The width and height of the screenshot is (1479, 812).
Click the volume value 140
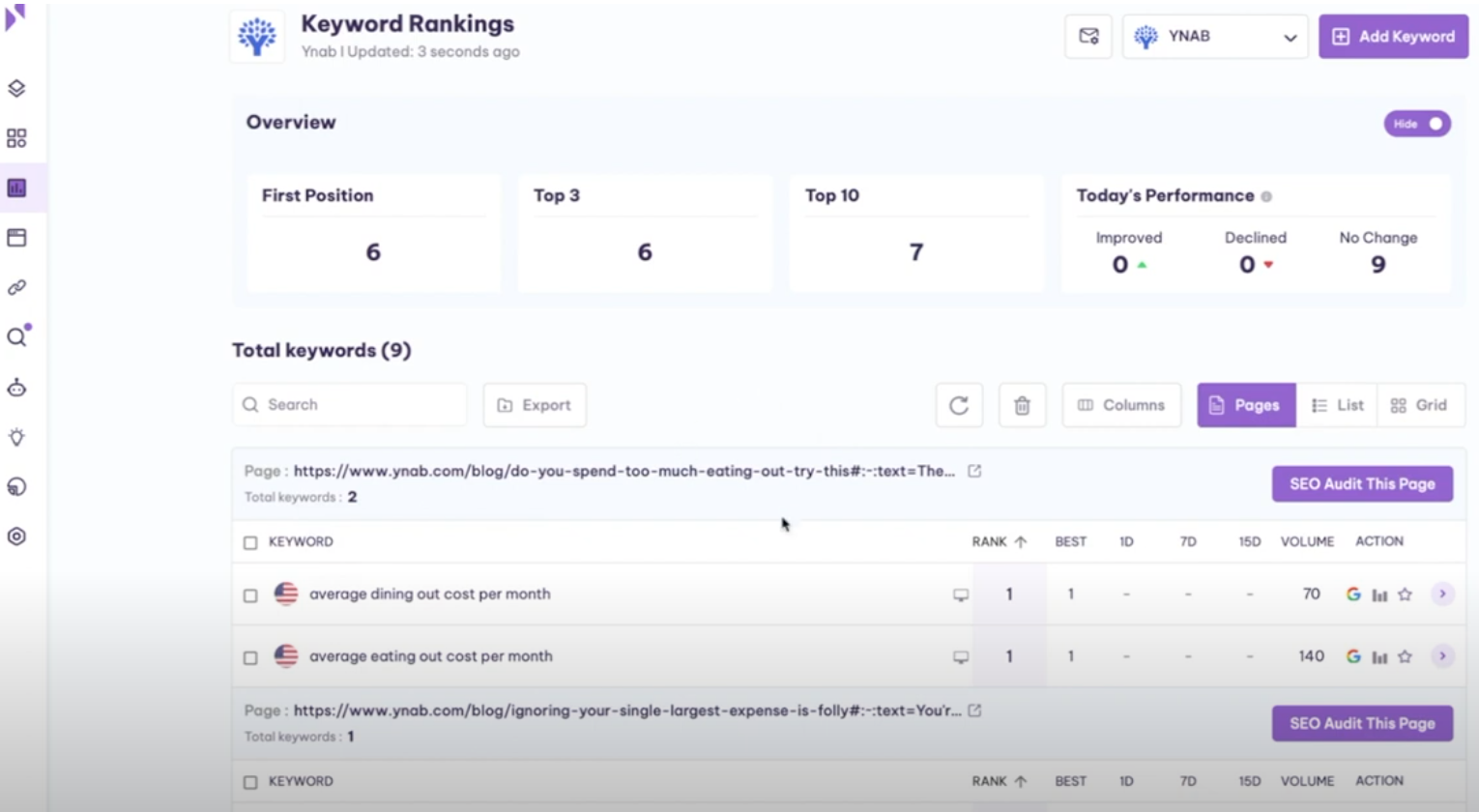click(1311, 655)
